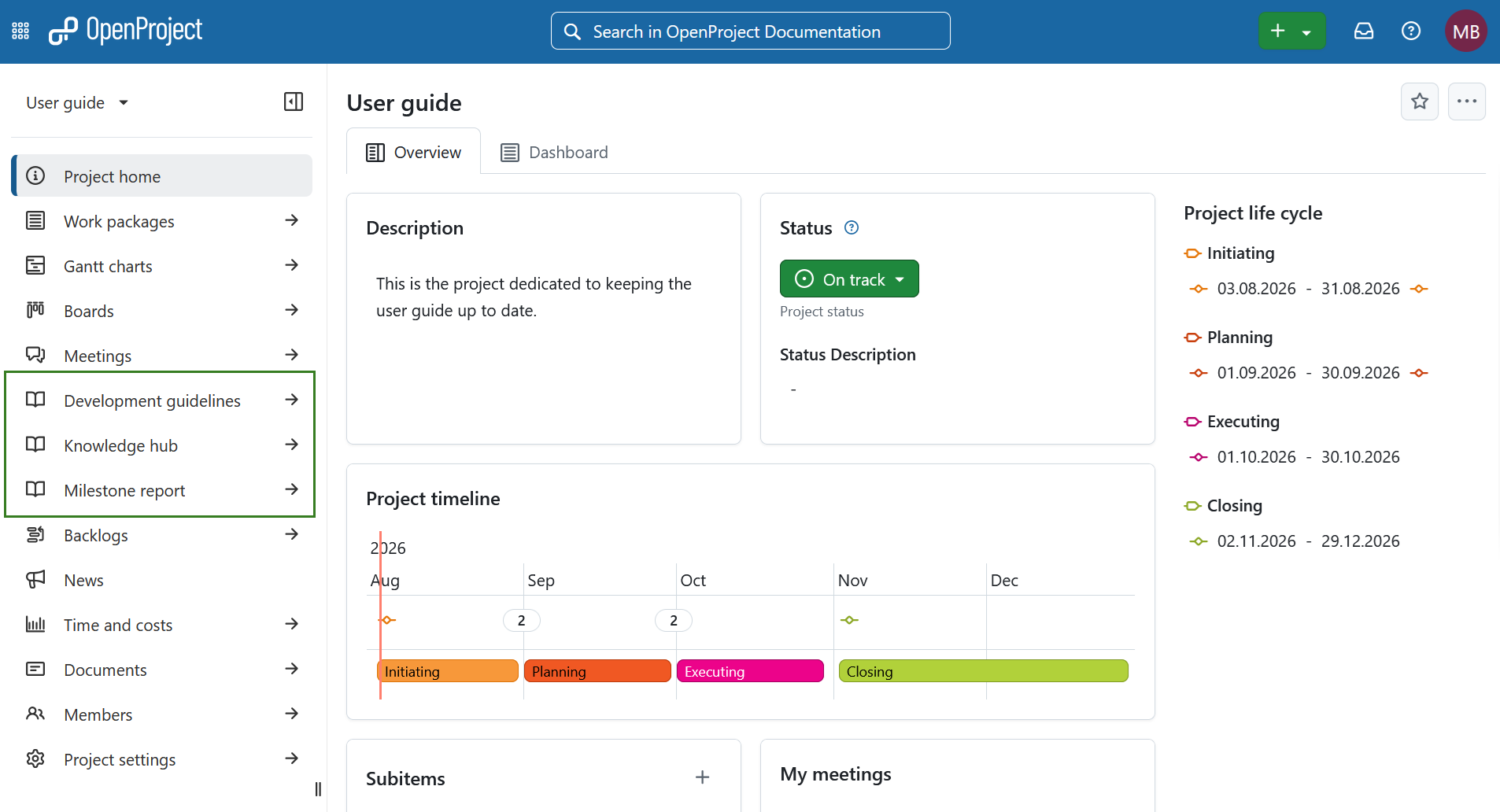This screenshot has height=812, width=1500.
Task: Open the more actions three-dot menu
Action: [1467, 101]
